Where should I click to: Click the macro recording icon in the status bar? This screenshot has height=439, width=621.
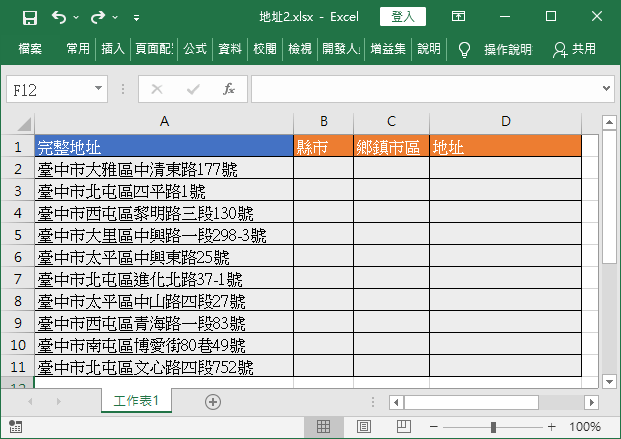point(15,427)
